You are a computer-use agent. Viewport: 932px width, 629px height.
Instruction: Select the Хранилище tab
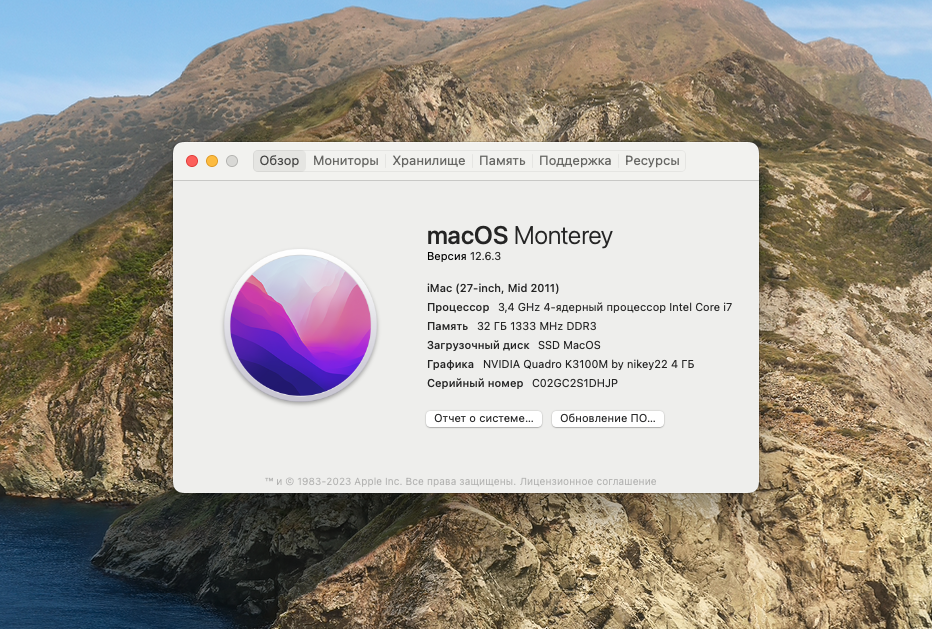click(429, 161)
